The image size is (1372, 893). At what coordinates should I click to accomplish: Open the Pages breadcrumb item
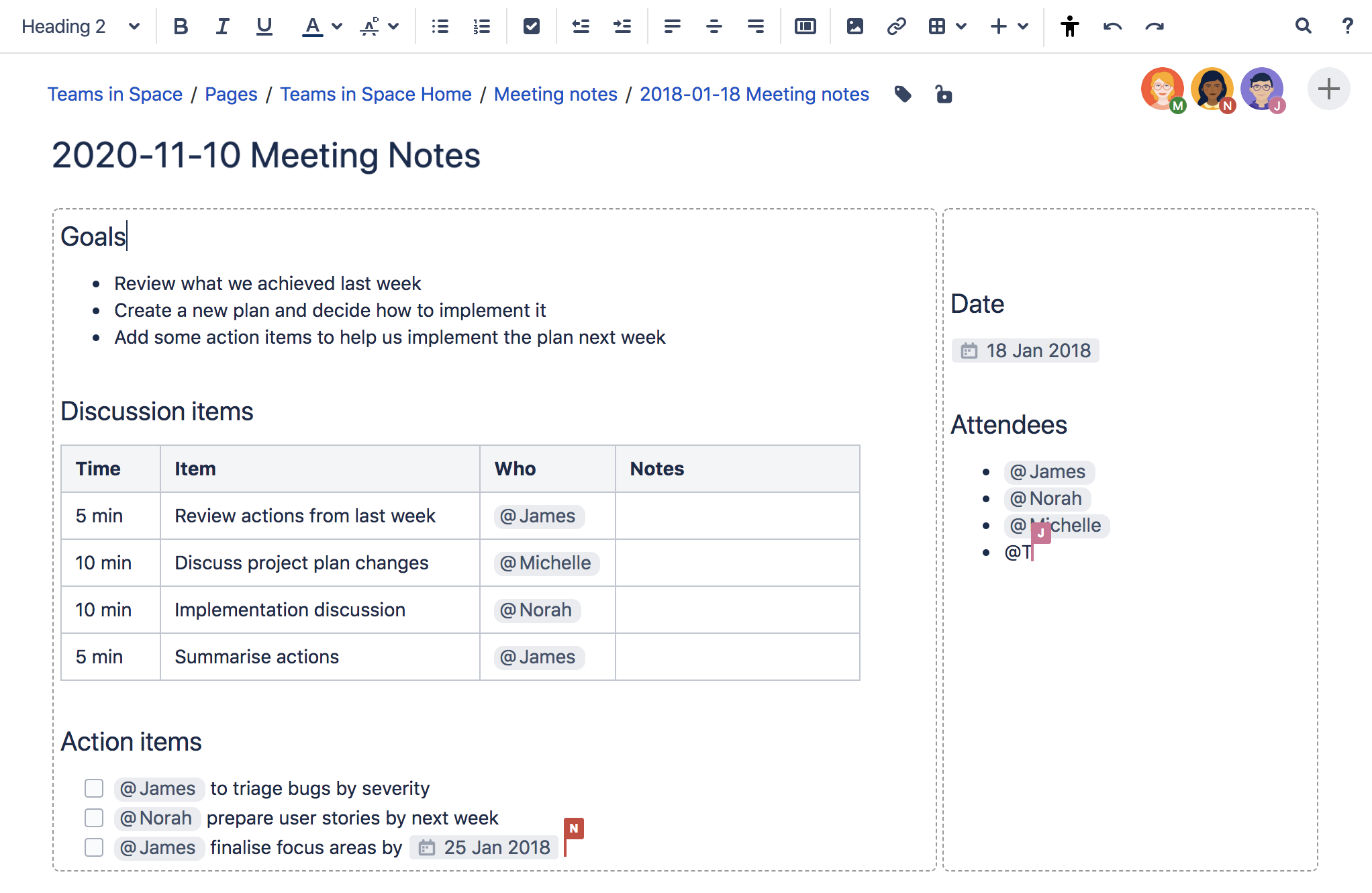[x=231, y=94]
